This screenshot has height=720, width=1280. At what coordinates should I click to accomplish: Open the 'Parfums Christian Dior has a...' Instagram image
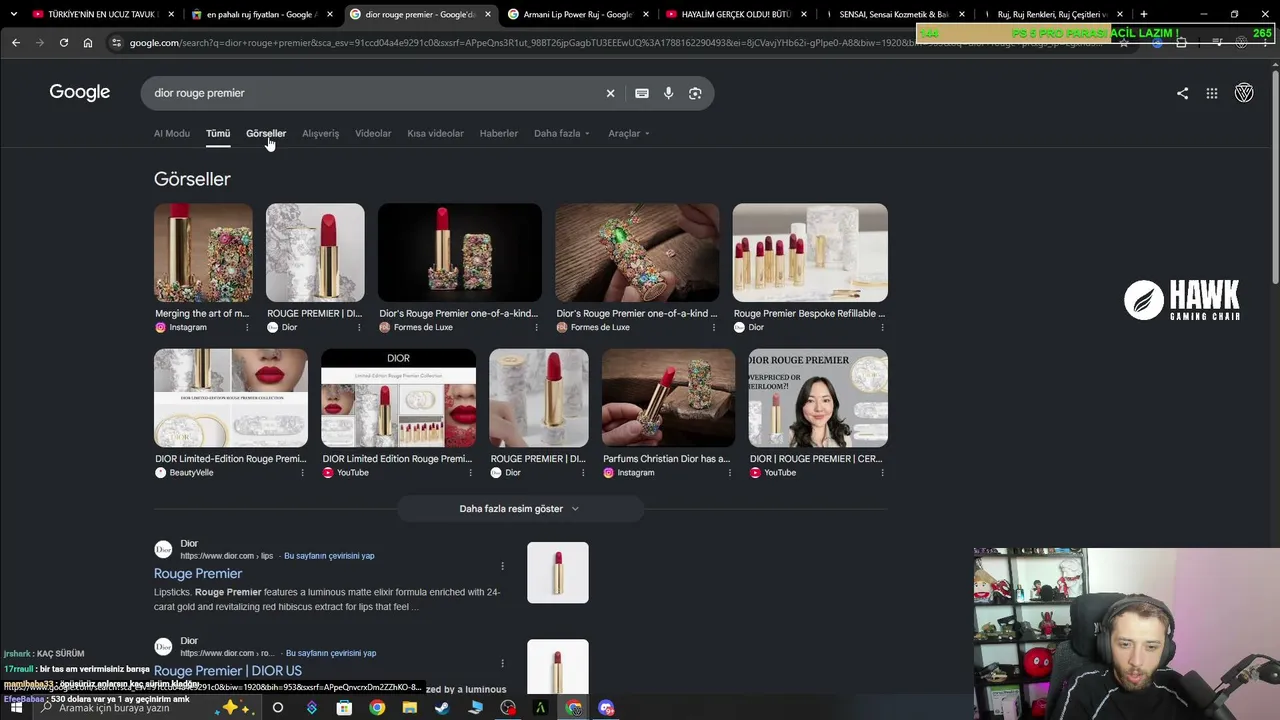(x=668, y=398)
